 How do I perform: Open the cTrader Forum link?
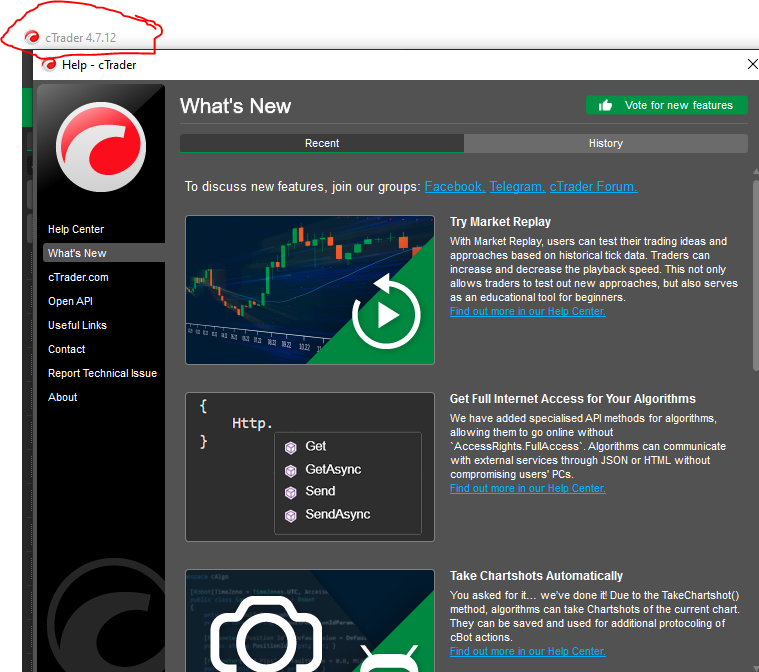coord(593,186)
